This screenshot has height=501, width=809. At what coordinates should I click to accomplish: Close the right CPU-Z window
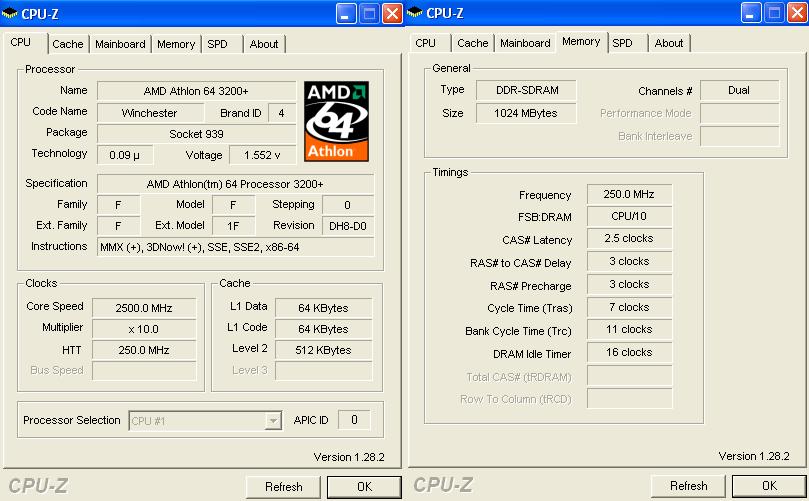pos(797,13)
